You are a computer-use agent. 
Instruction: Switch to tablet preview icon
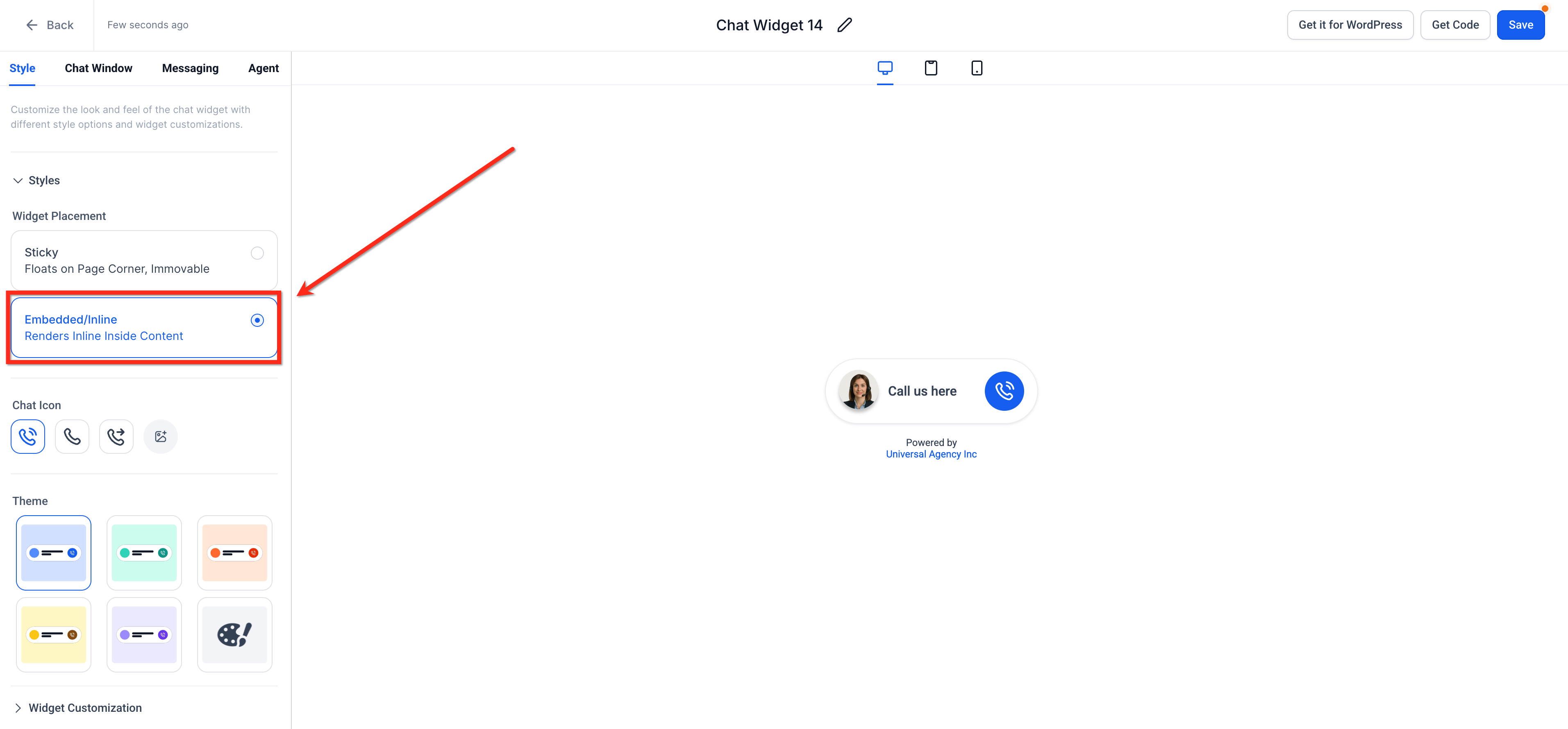pyautogui.click(x=931, y=68)
